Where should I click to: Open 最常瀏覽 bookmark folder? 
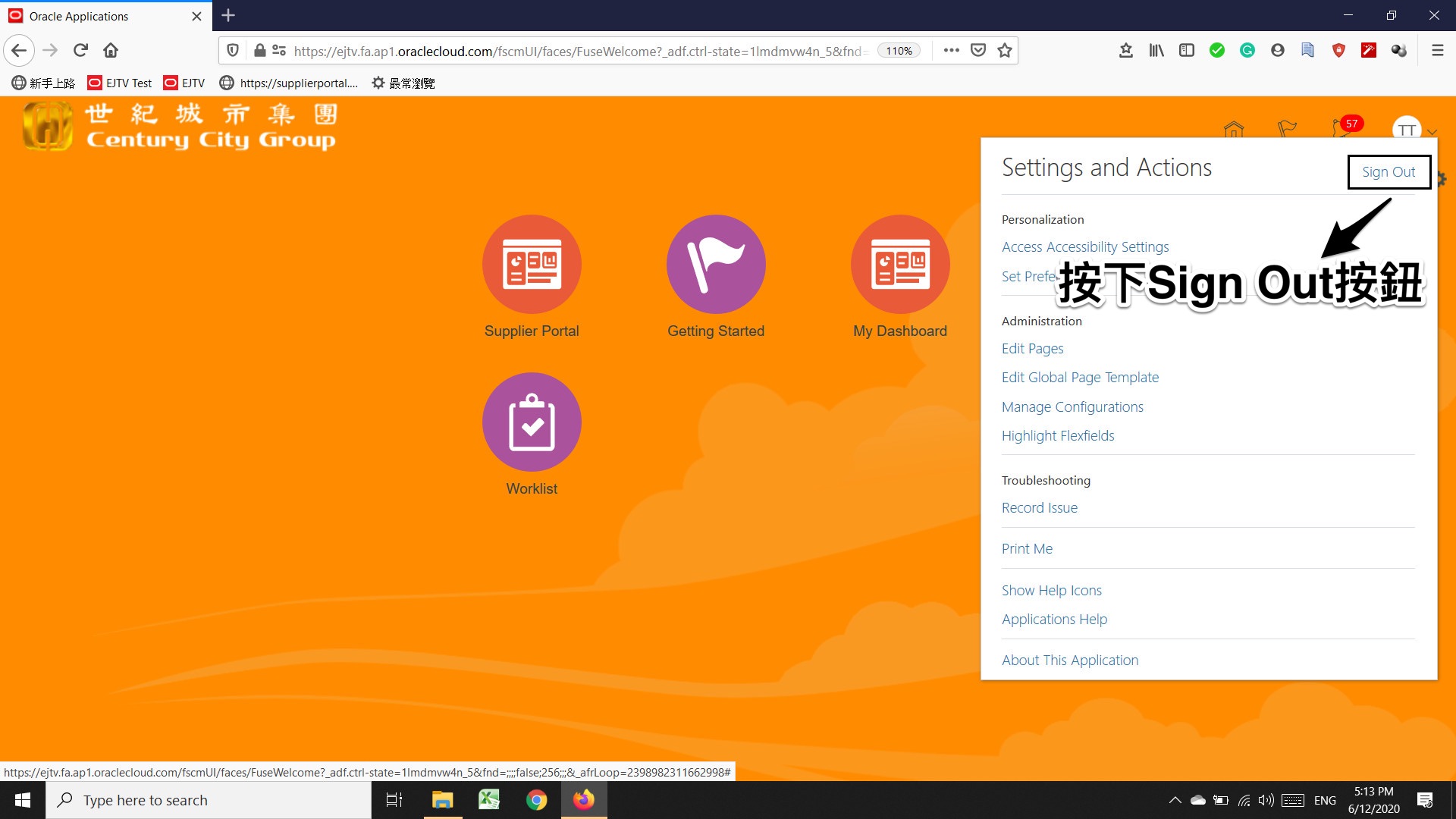tap(403, 83)
